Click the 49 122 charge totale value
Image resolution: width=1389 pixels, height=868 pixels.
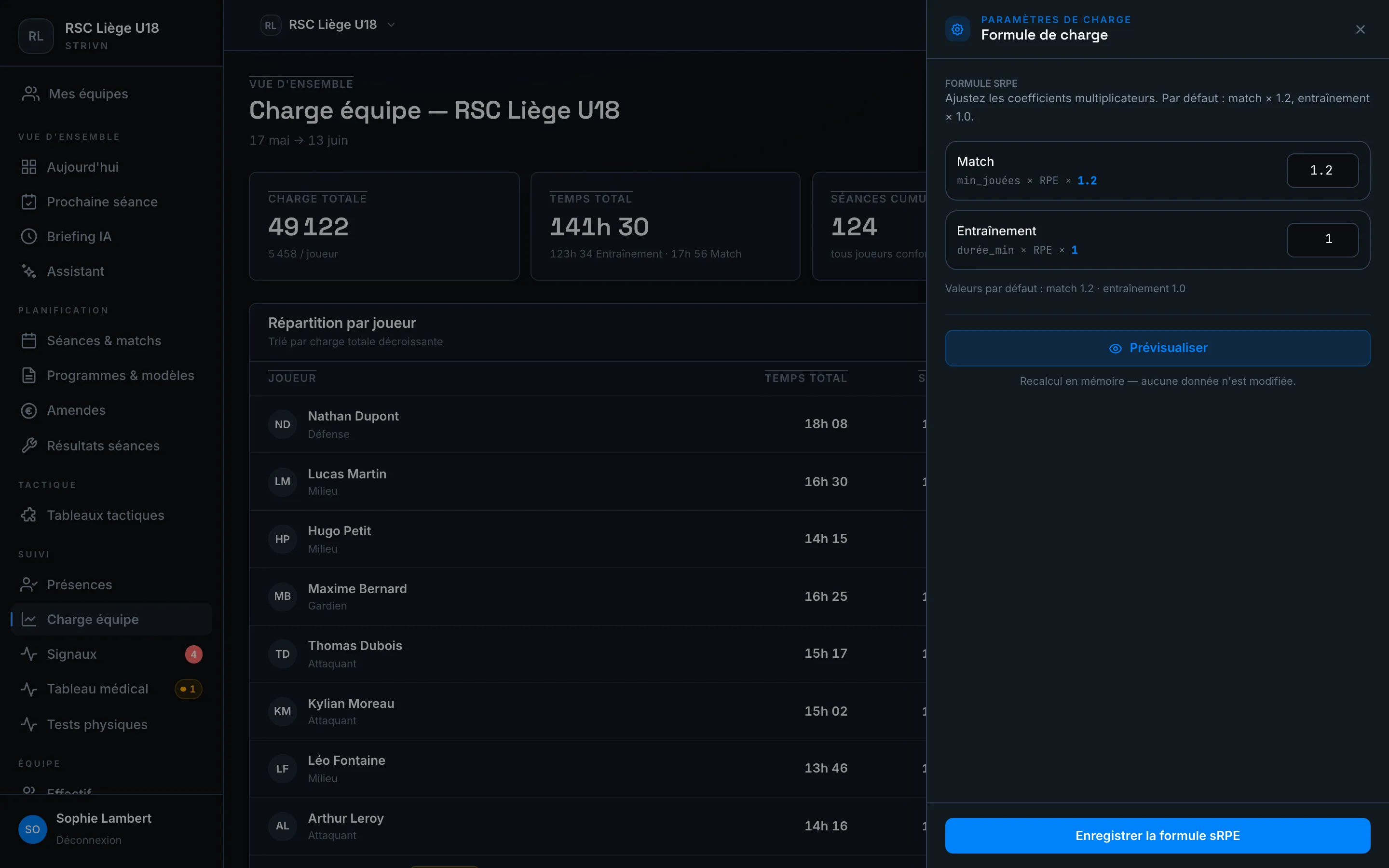[308, 227]
